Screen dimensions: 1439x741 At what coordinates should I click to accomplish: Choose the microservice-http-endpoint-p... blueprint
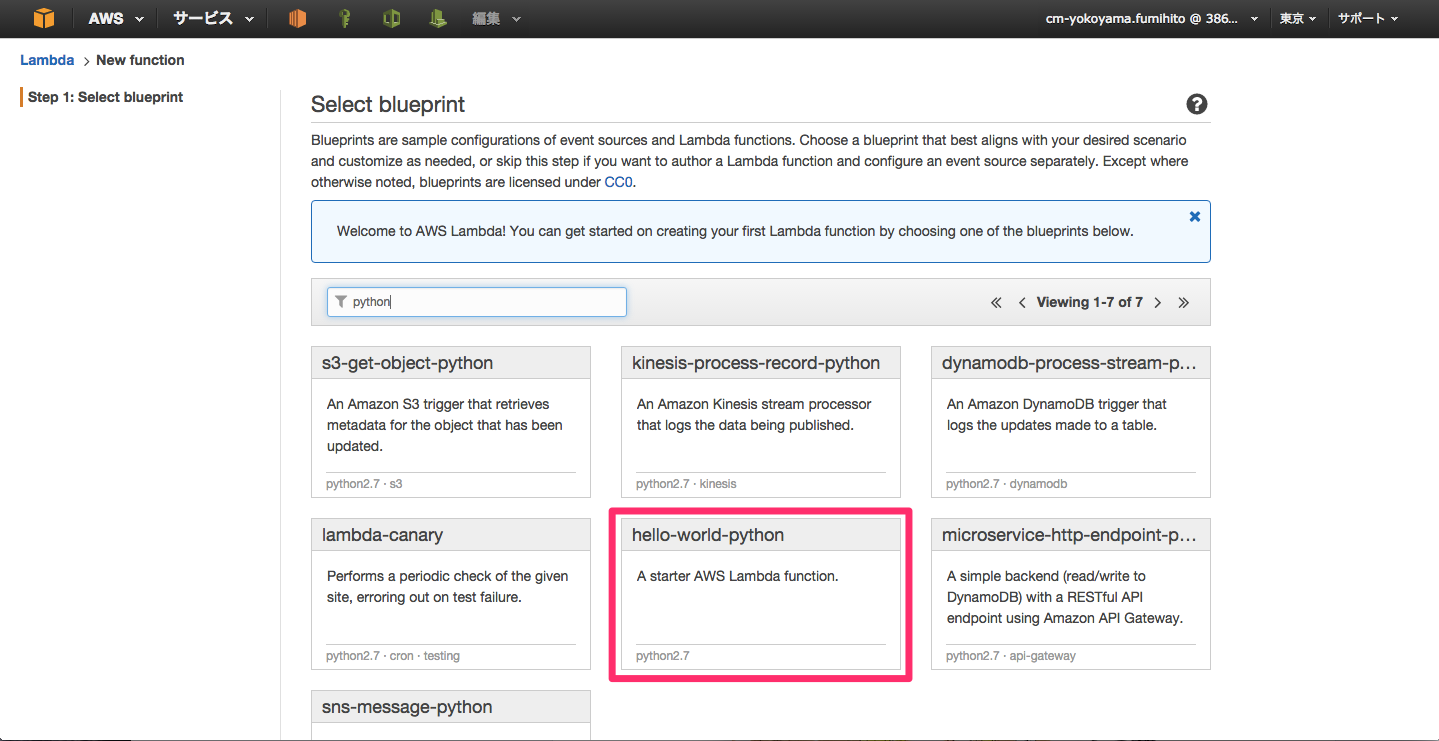[x=1071, y=594]
